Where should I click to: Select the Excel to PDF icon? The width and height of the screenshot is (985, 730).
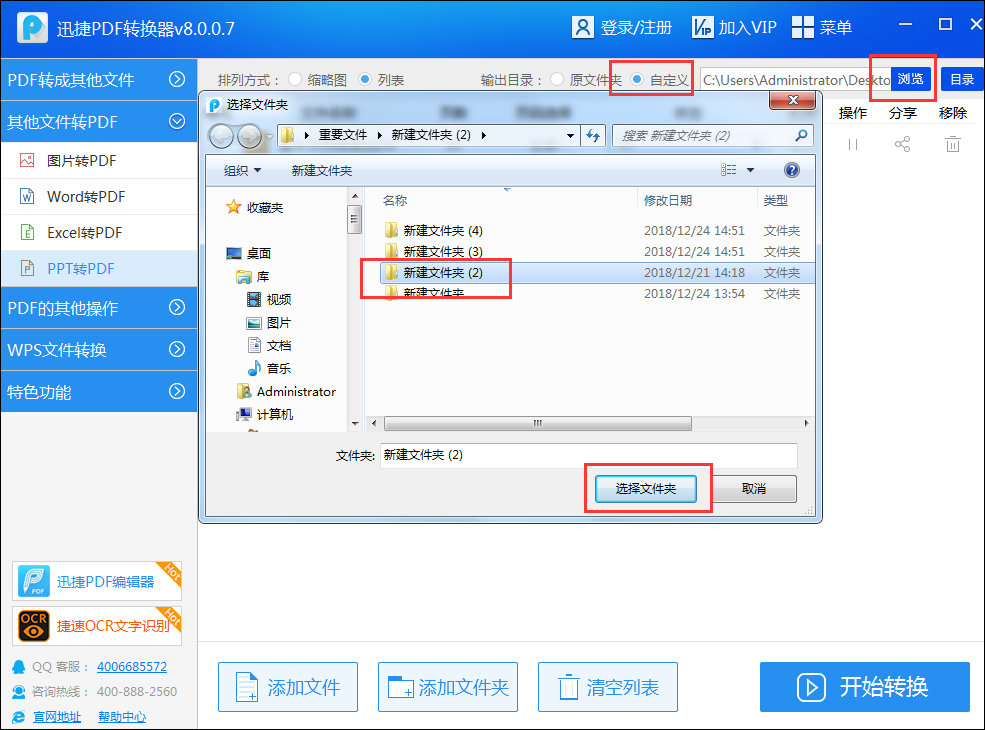pos(27,232)
